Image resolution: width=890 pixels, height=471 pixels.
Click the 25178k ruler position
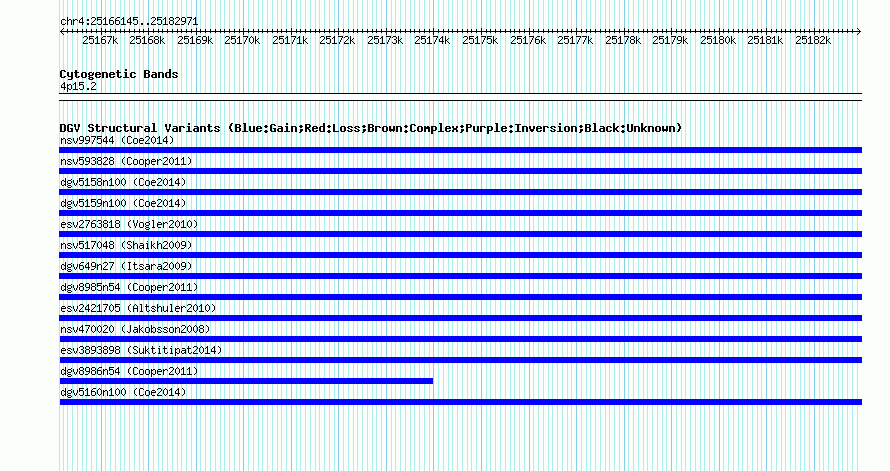pos(623,40)
